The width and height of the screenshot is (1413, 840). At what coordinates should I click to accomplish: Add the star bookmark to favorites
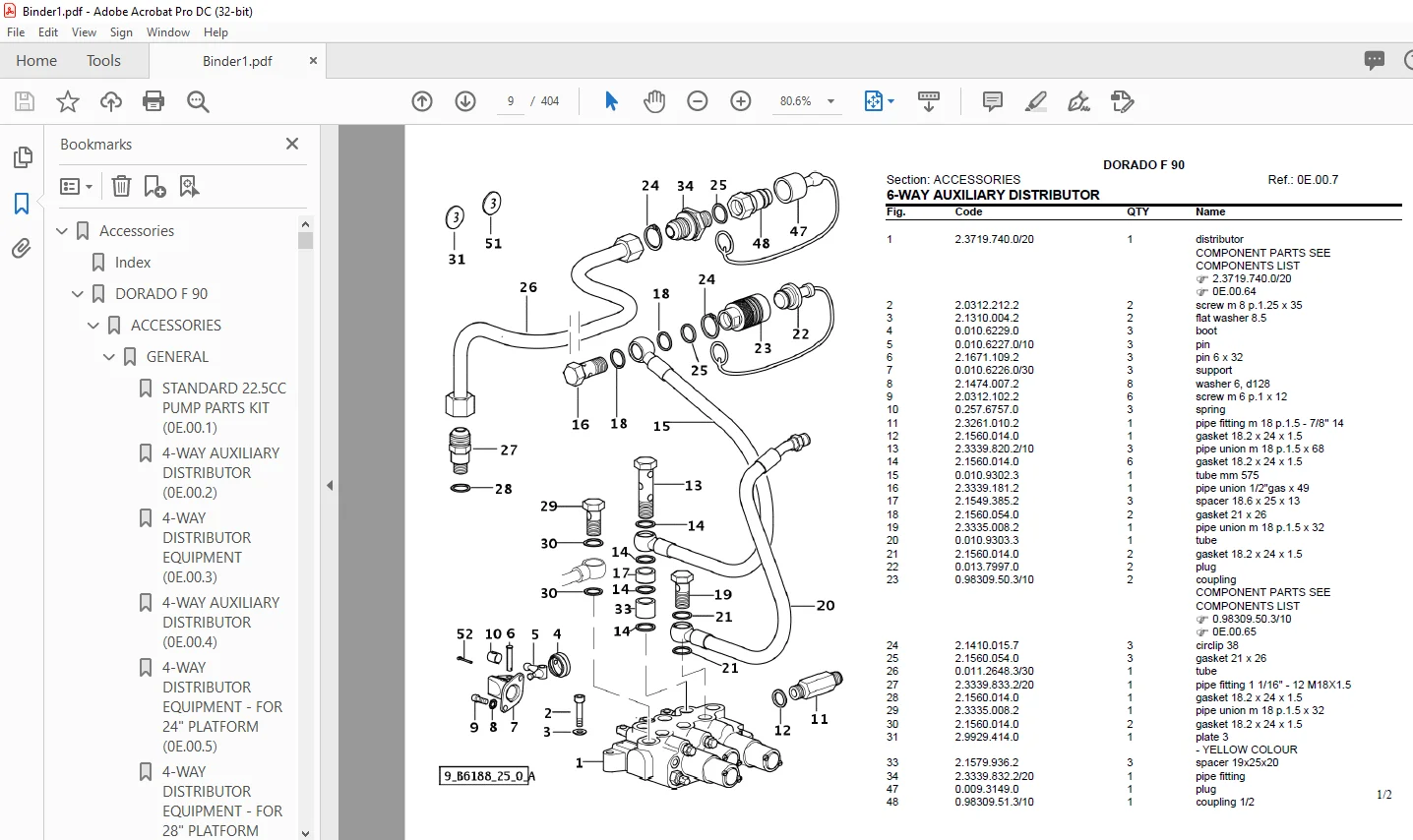pyautogui.click(x=68, y=101)
